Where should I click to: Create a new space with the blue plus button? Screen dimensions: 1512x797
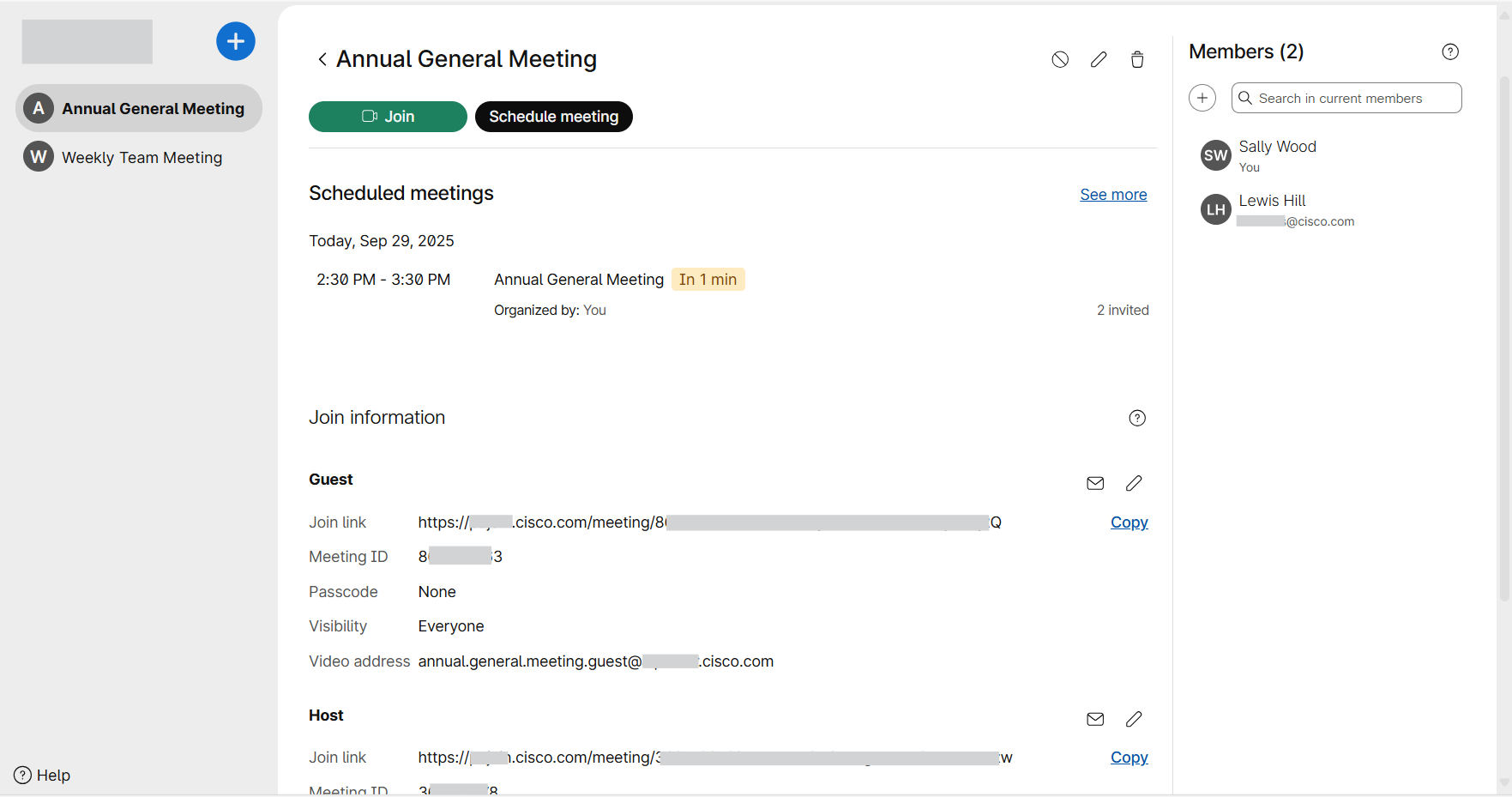pyautogui.click(x=235, y=41)
